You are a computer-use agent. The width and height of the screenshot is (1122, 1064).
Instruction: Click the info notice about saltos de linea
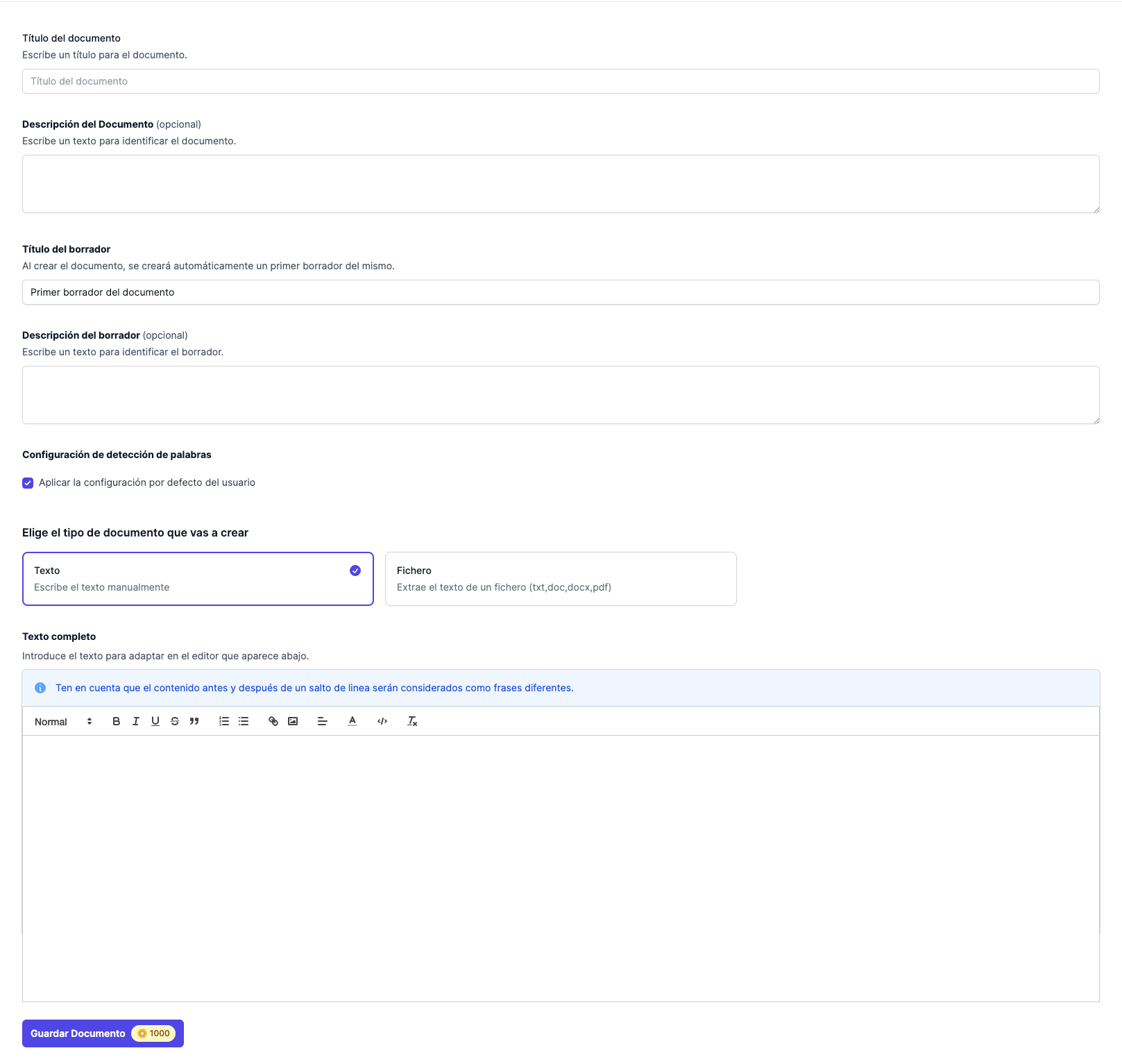(314, 688)
